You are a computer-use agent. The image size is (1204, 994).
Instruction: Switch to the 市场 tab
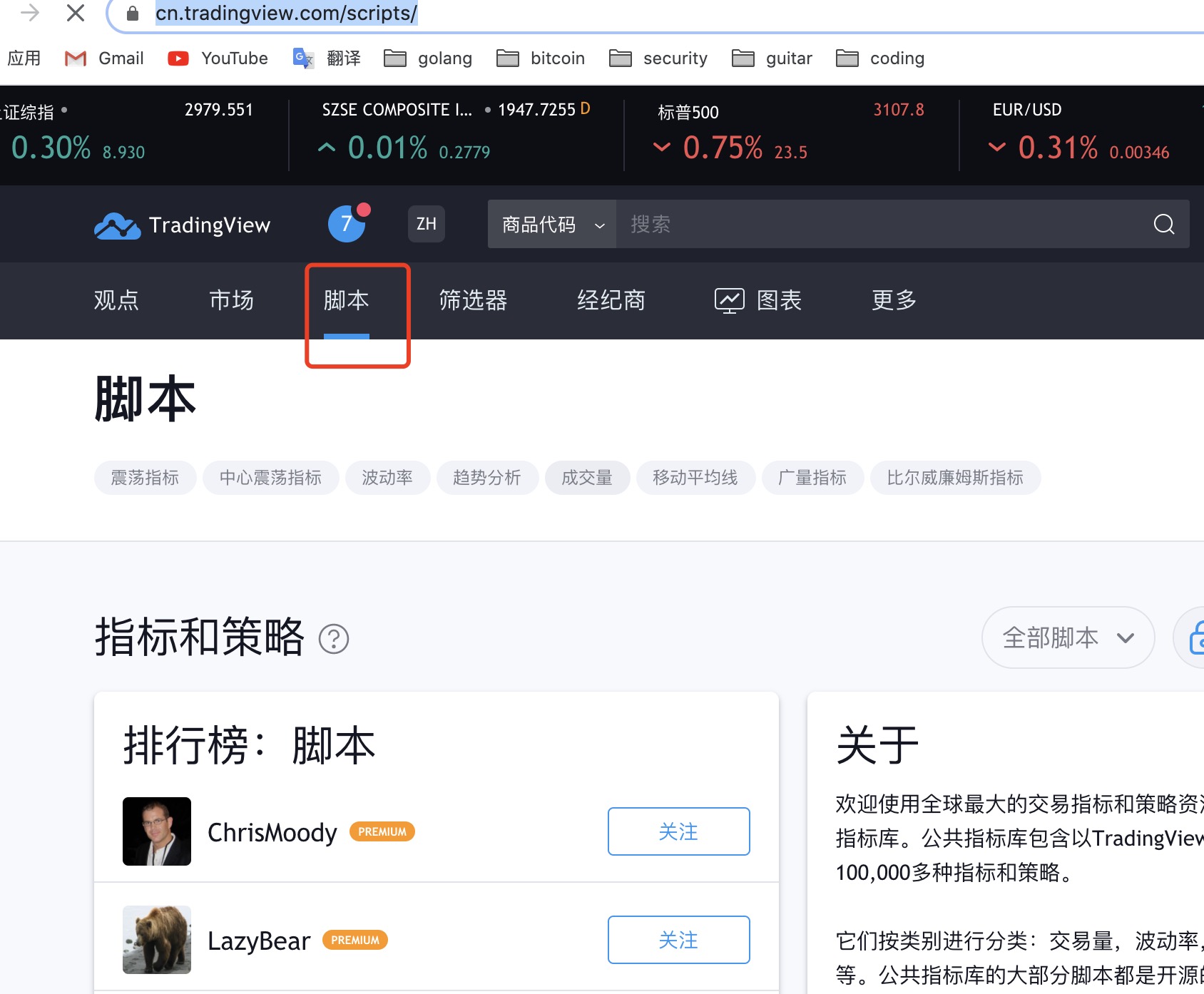(231, 300)
